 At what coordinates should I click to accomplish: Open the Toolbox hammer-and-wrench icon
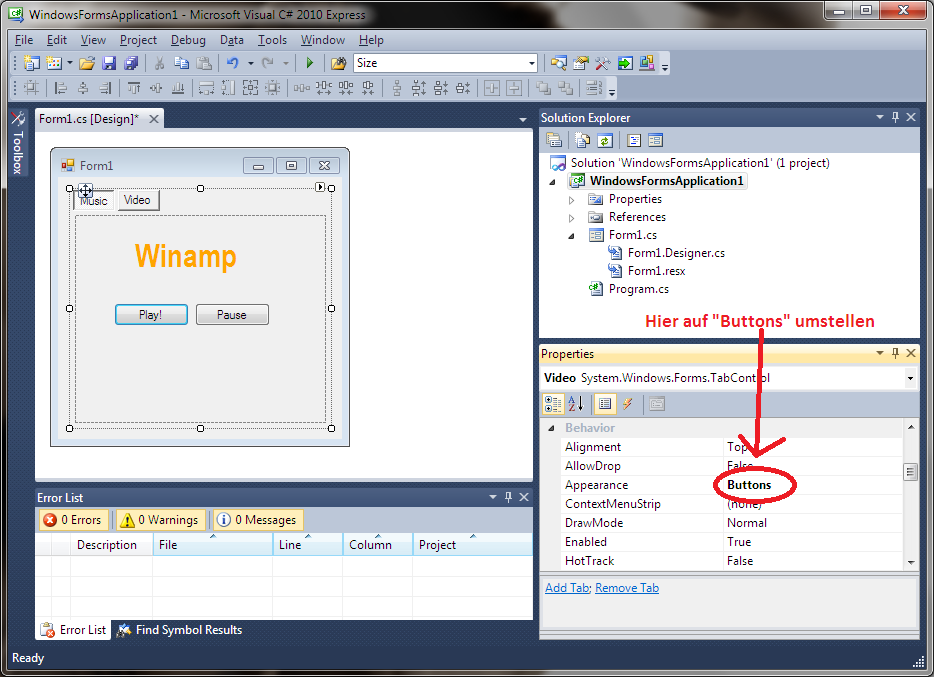click(603, 63)
